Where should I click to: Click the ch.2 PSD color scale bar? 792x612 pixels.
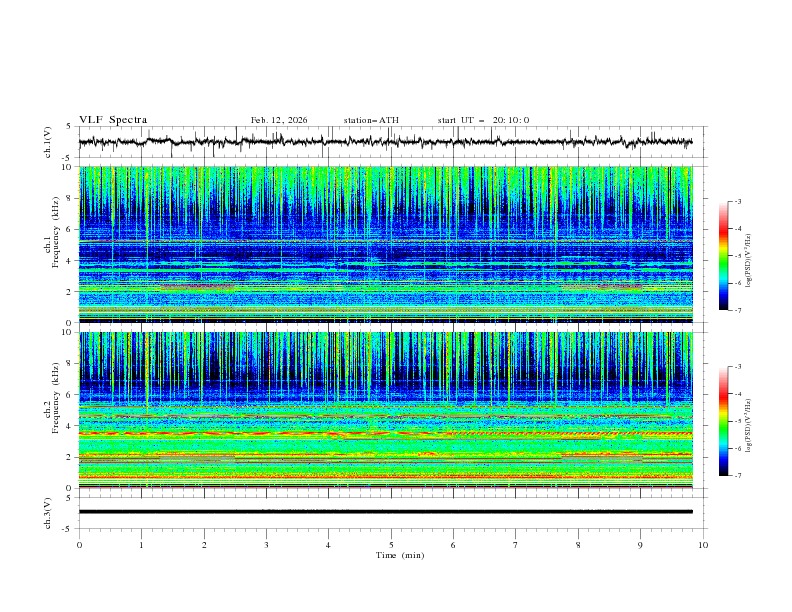pos(723,421)
